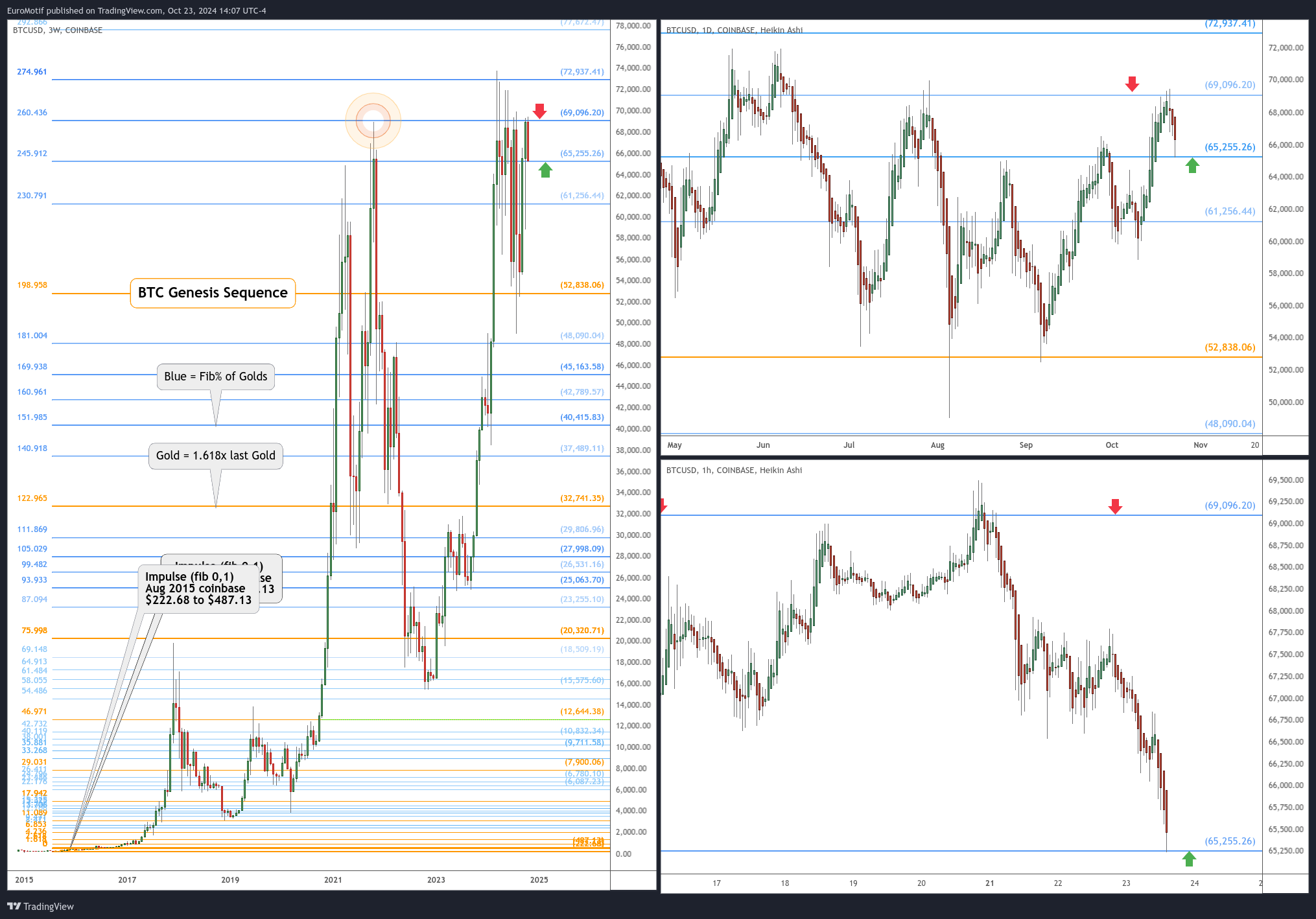This screenshot has width=1316, height=919.
Task: Click the 245.912 fib level label
Action: point(32,154)
